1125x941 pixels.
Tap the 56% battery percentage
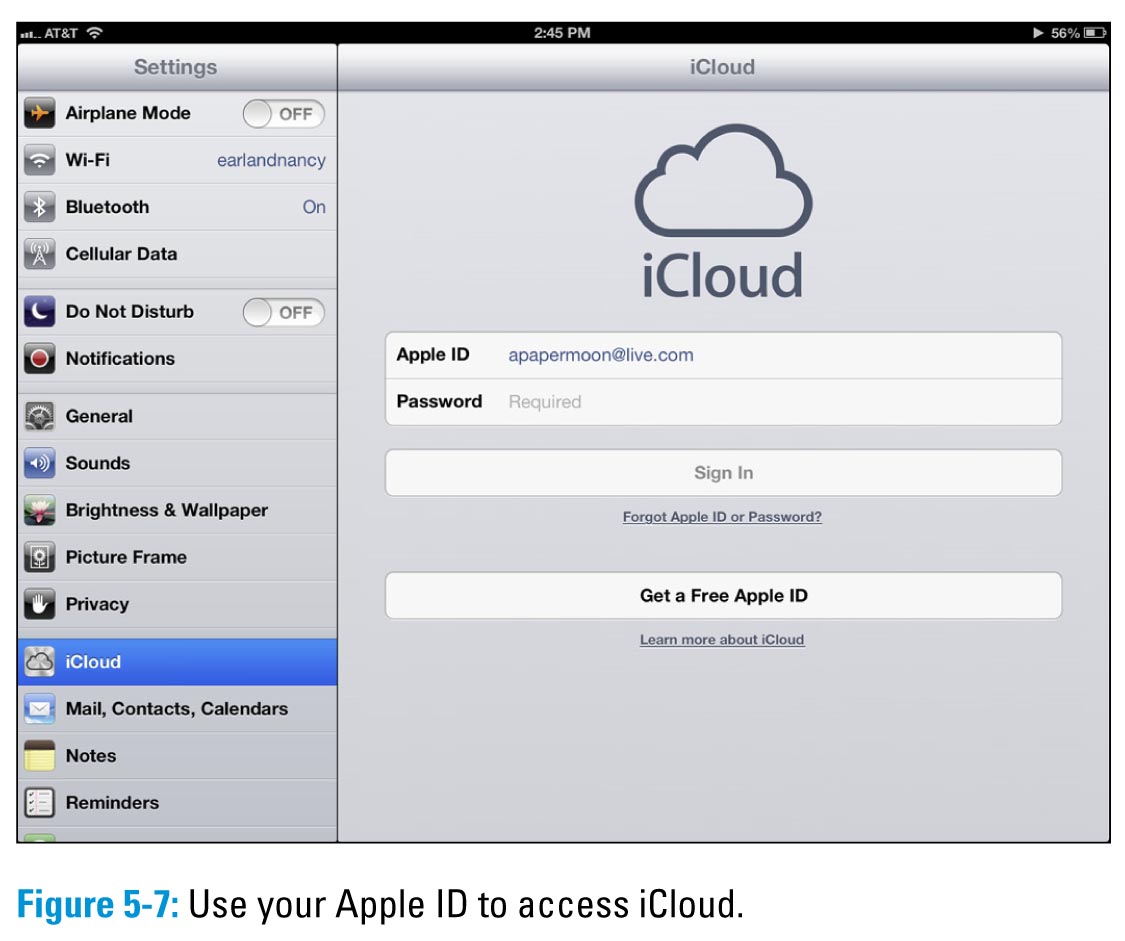1065,33
